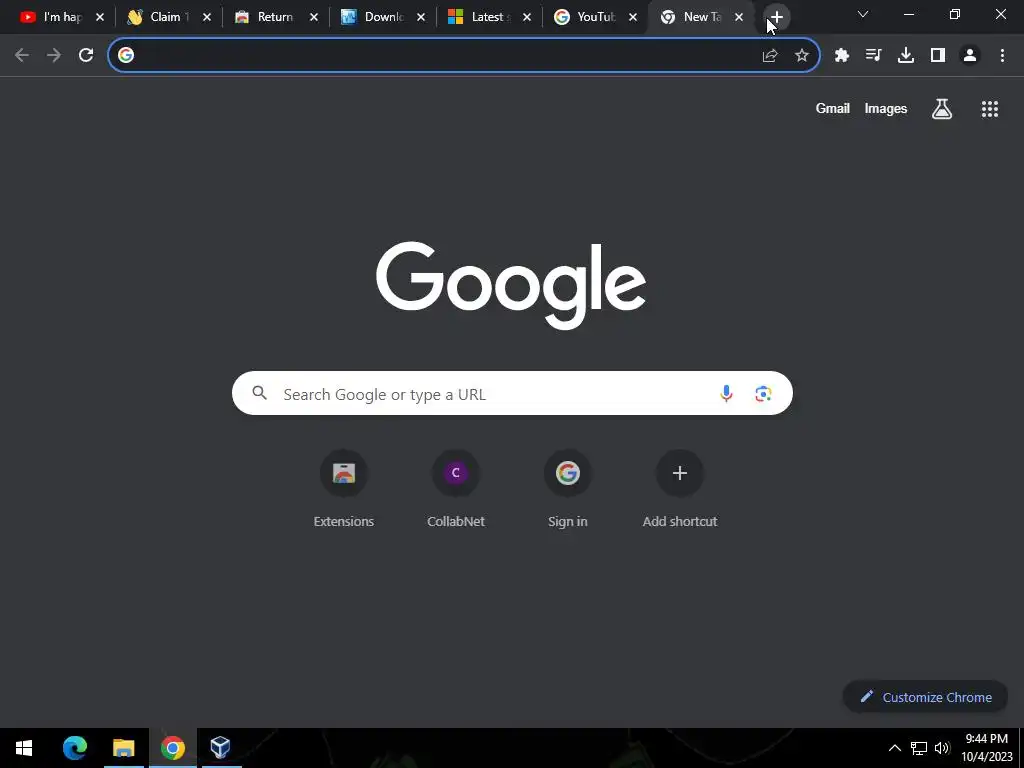This screenshot has width=1024, height=768.
Task: Click Customize Chrome button
Action: click(x=925, y=697)
